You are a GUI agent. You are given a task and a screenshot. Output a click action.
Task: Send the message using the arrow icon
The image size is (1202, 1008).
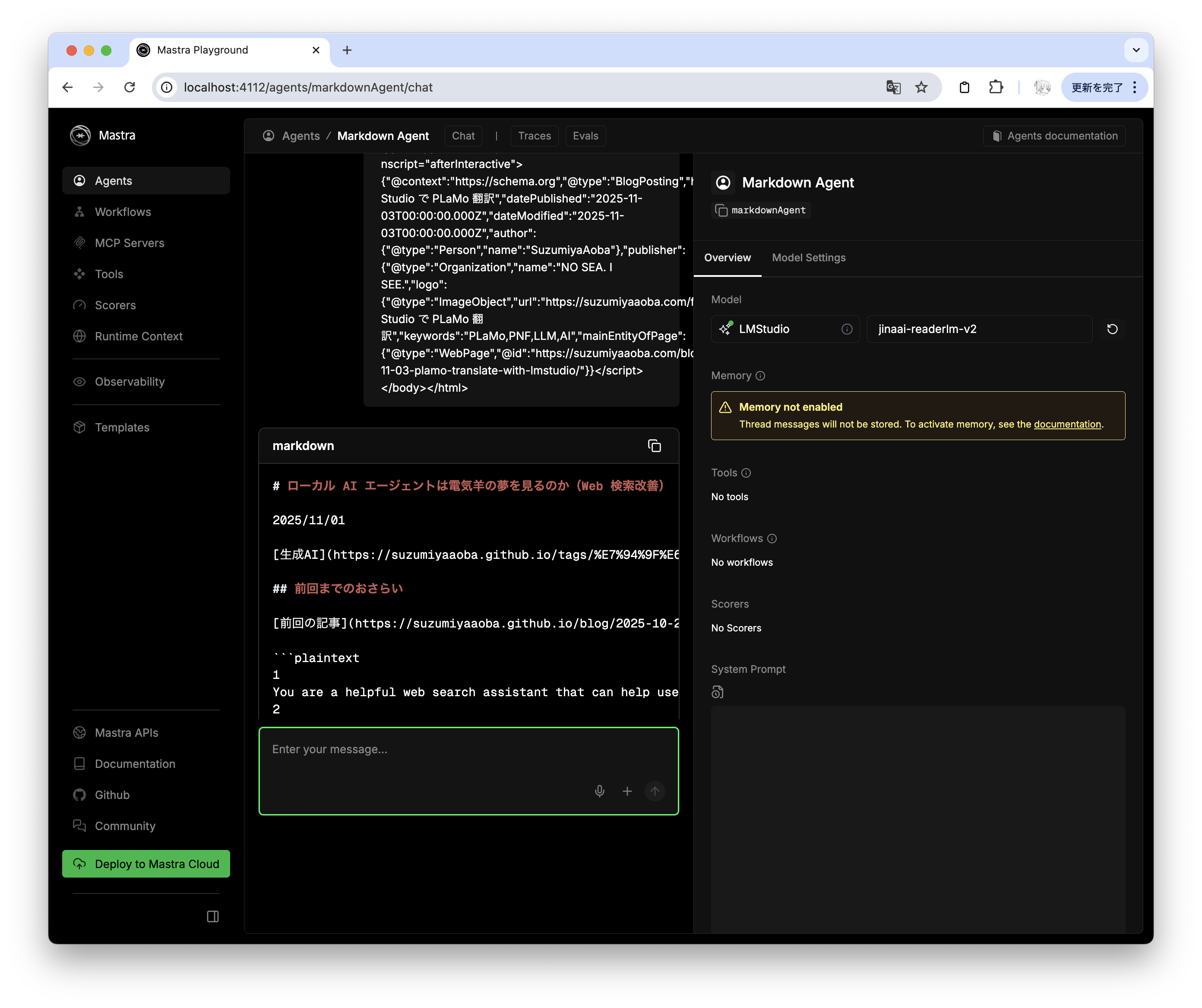pos(655,791)
